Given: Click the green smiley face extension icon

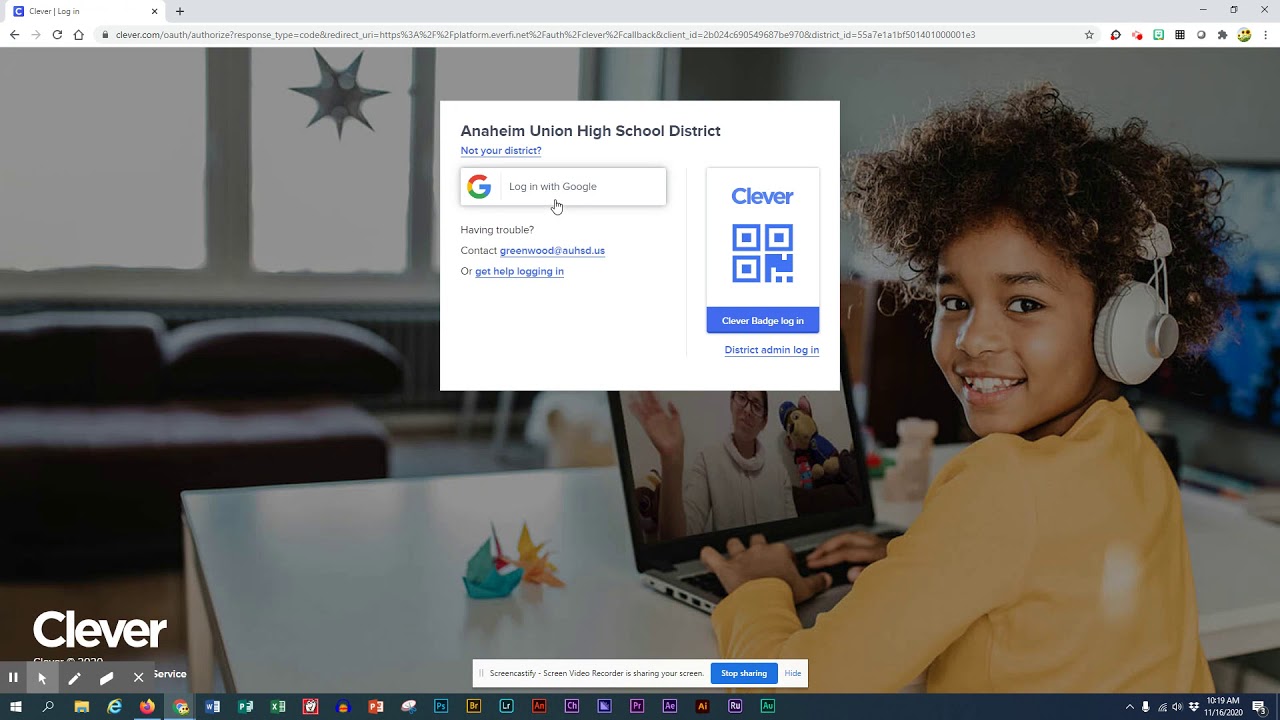Looking at the screenshot, I should [x=1158, y=35].
